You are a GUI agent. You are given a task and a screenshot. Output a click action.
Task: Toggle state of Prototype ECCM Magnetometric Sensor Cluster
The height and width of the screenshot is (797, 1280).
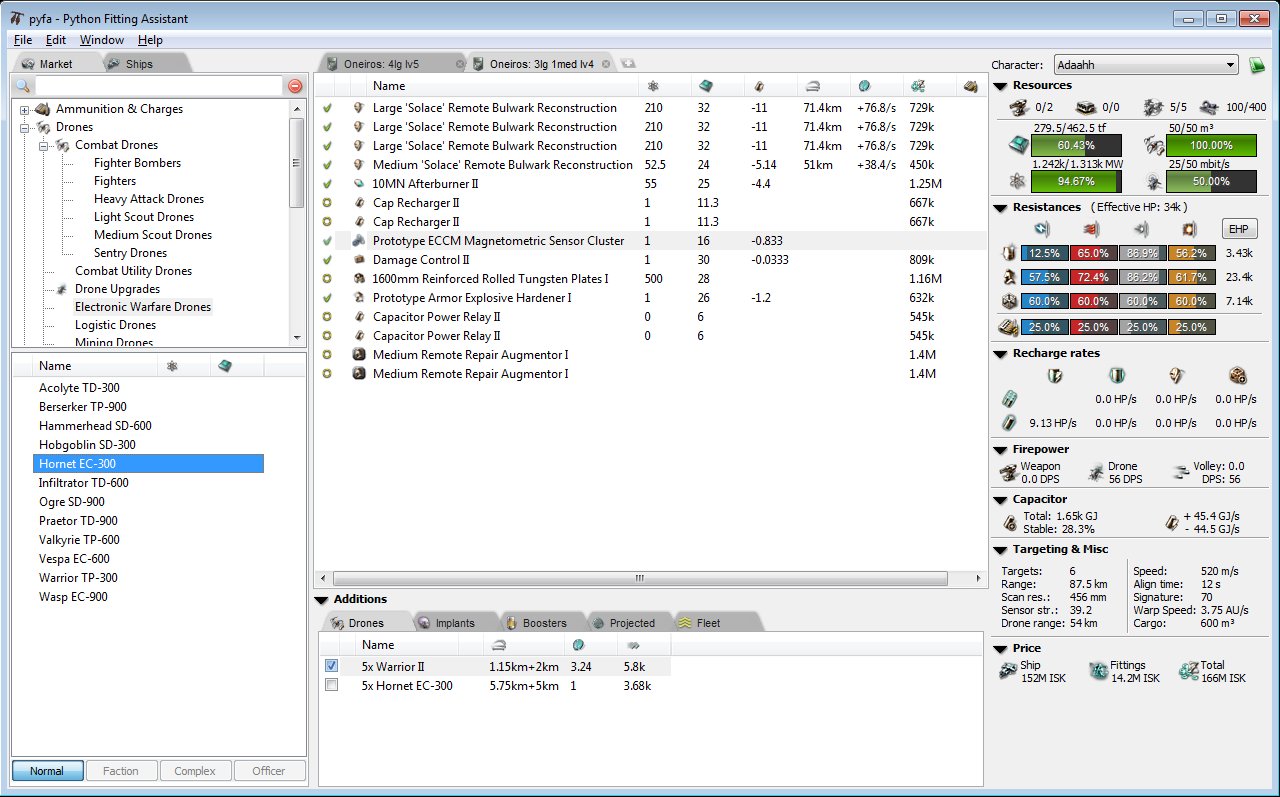pos(327,241)
